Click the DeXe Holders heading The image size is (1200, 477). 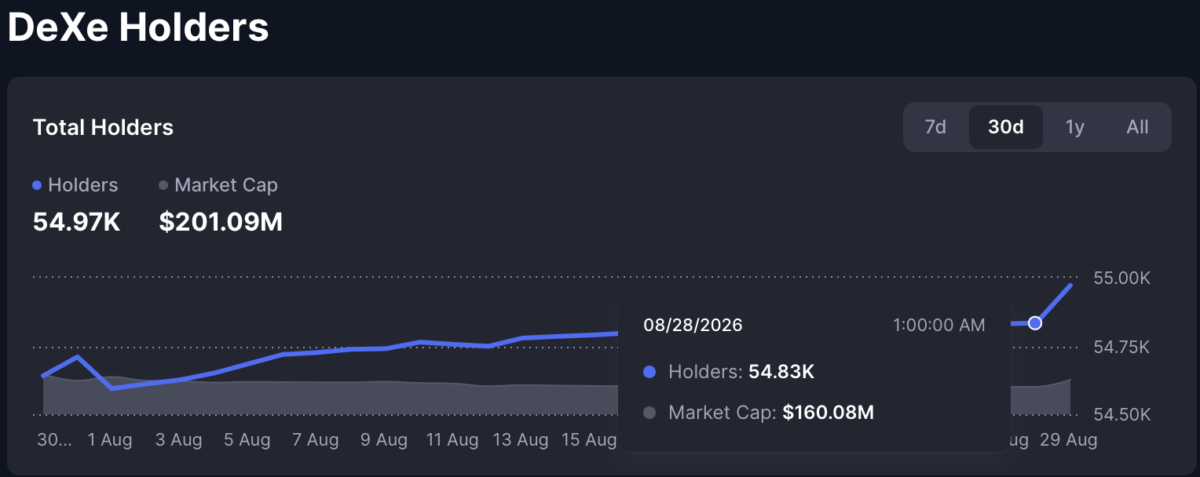click(138, 27)
